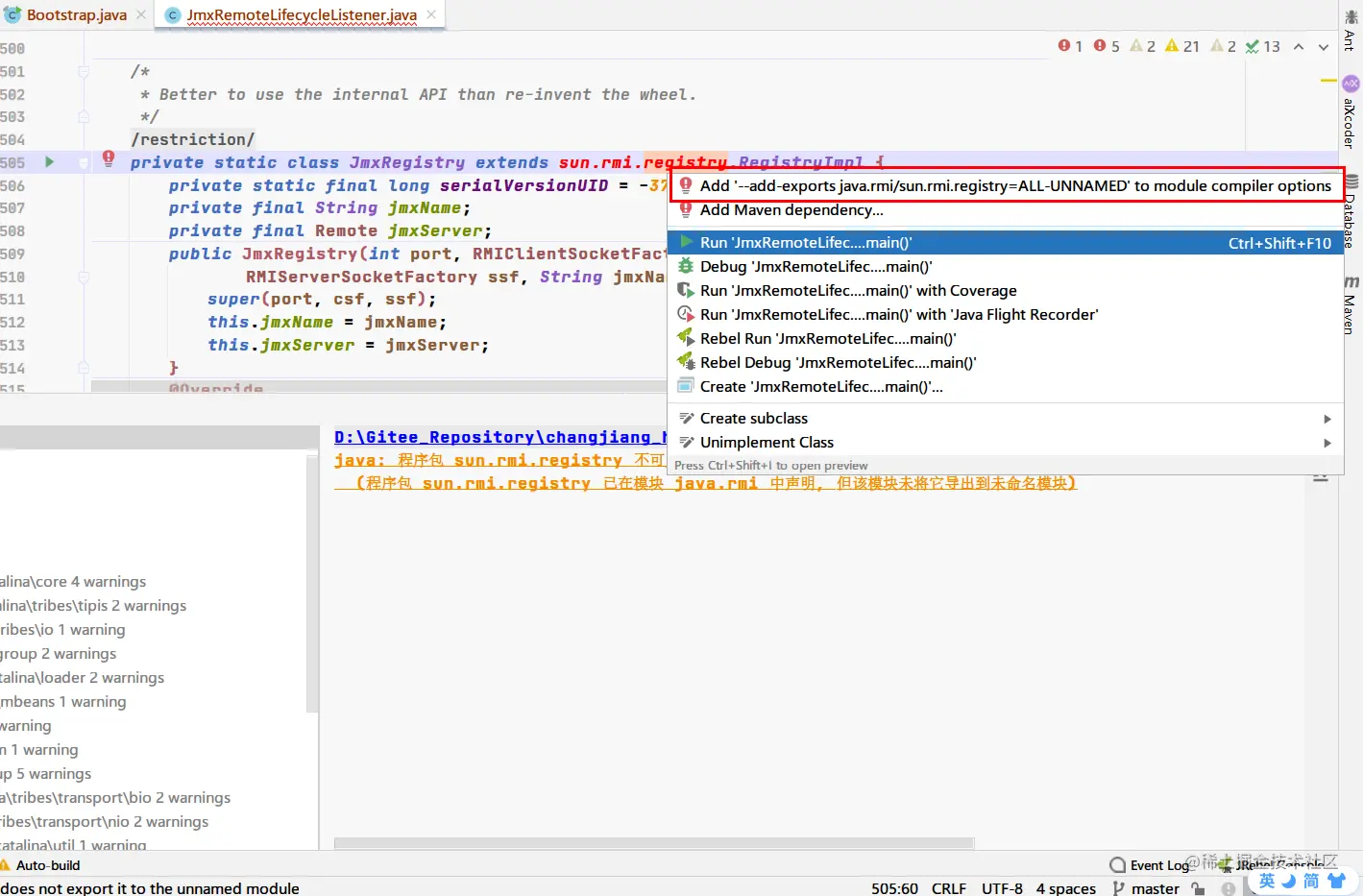Jump to previous highlighted error arrow
Image resolution: width=1363 pixels, height=896 pixels.
tap(1299, 46)
